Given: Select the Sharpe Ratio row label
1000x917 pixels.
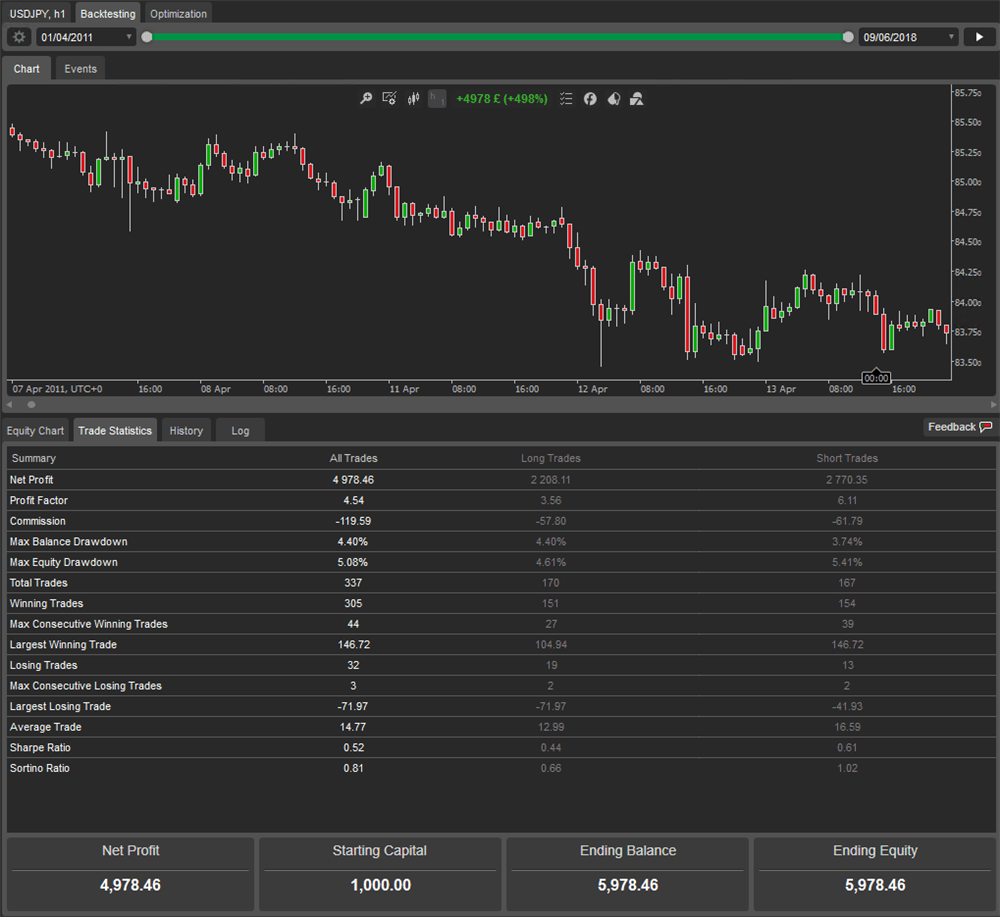Looking at the screenshot, I should click(40, 747).
